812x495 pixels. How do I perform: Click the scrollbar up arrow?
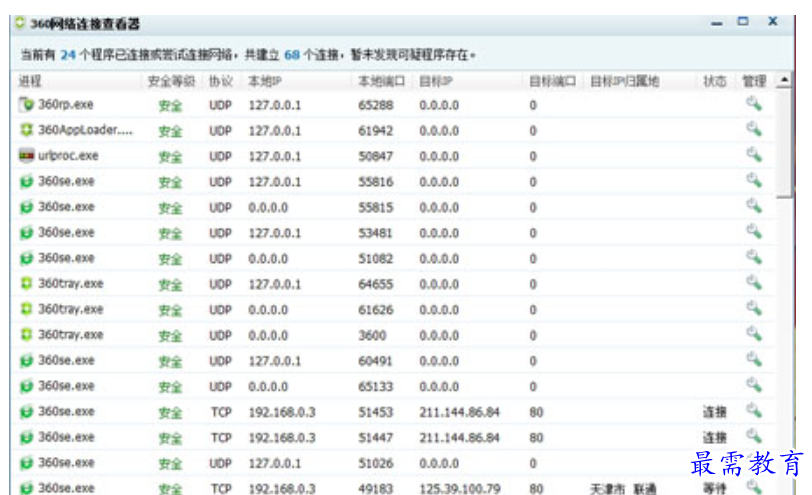tap(783, 80)
